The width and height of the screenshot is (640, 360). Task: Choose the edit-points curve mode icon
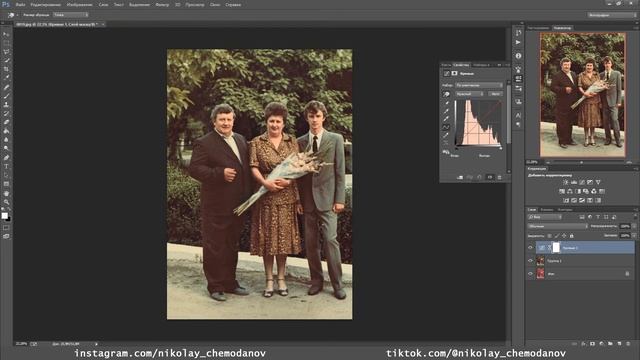pos(446,127)
